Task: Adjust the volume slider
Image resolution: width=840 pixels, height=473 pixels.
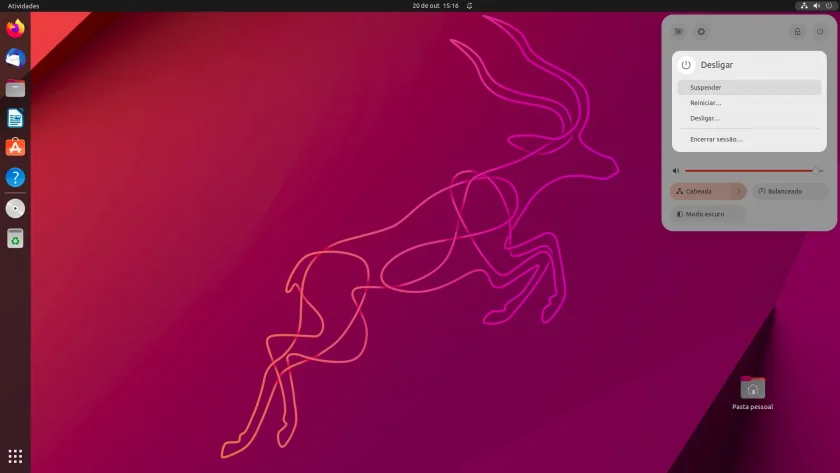Action: click(754, 171)
